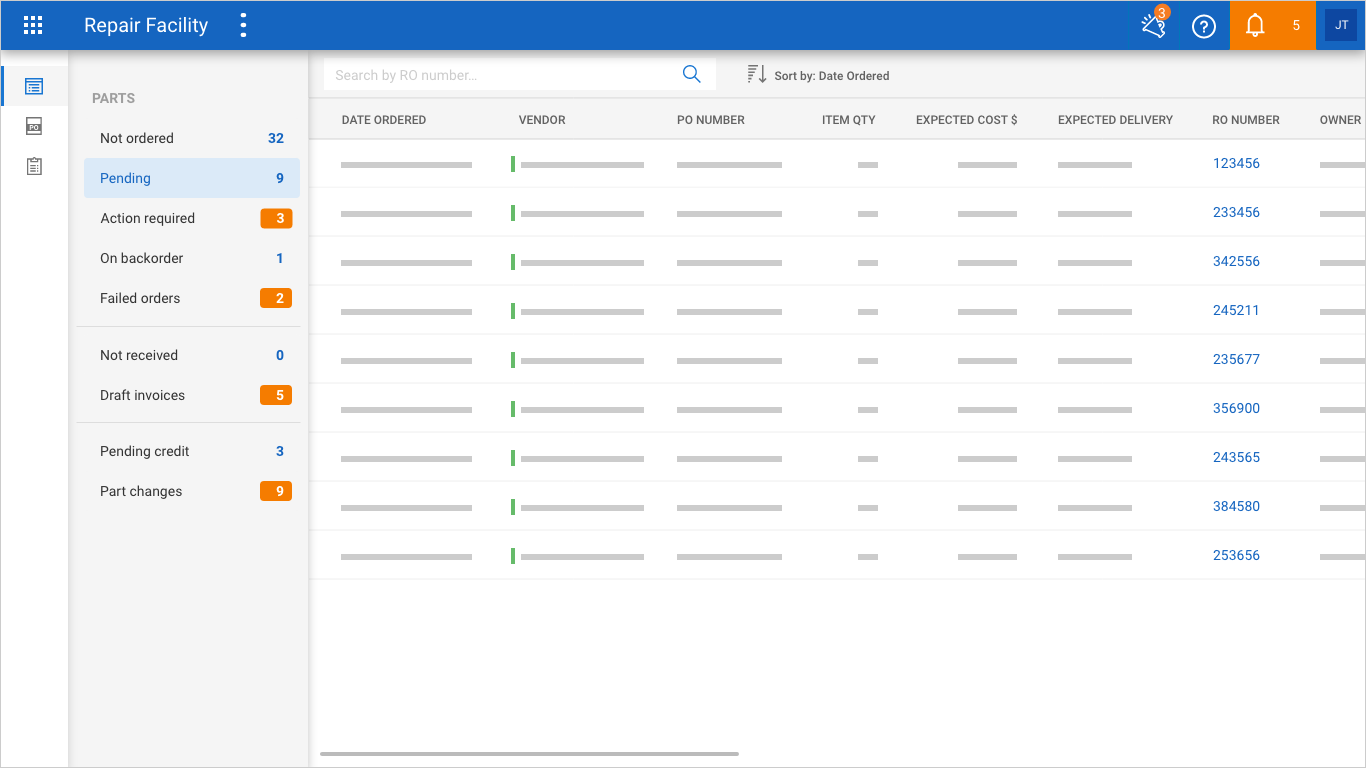Select Draft invoices filter

tap(192, 395)
